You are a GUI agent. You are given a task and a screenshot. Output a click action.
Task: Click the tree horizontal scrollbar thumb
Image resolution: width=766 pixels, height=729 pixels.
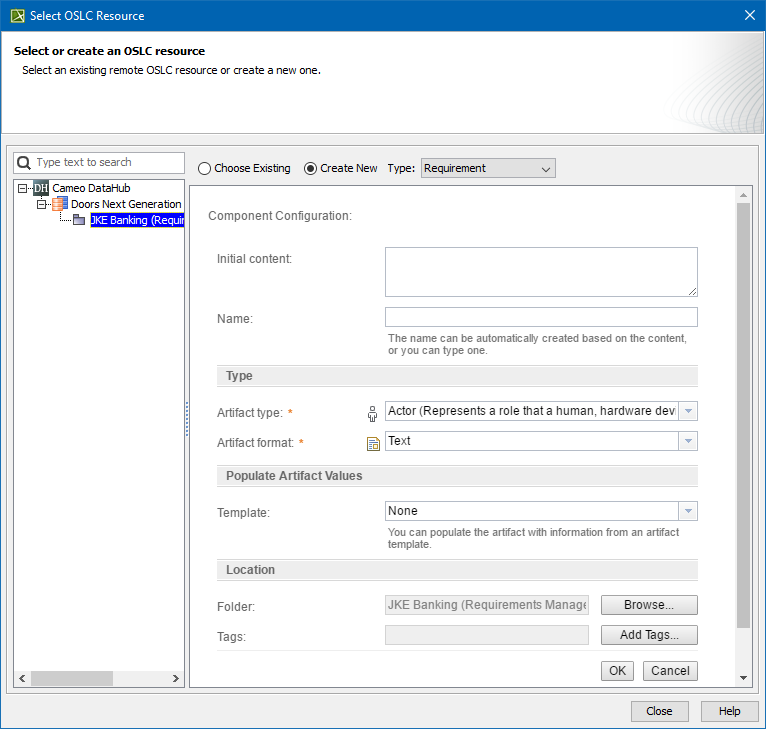[x=72, y=679]
